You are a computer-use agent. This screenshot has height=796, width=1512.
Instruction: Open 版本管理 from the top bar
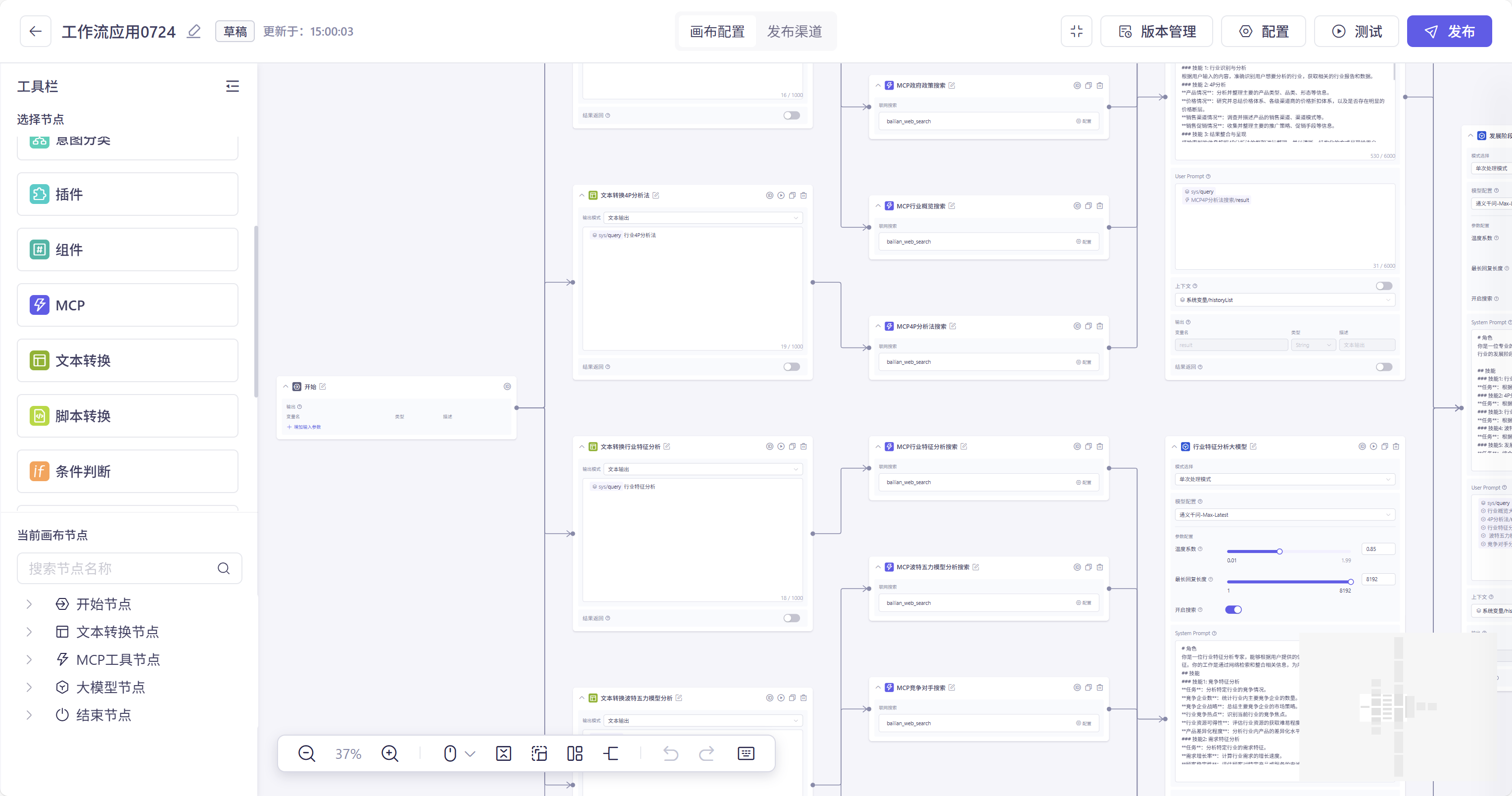point(1156,31)
